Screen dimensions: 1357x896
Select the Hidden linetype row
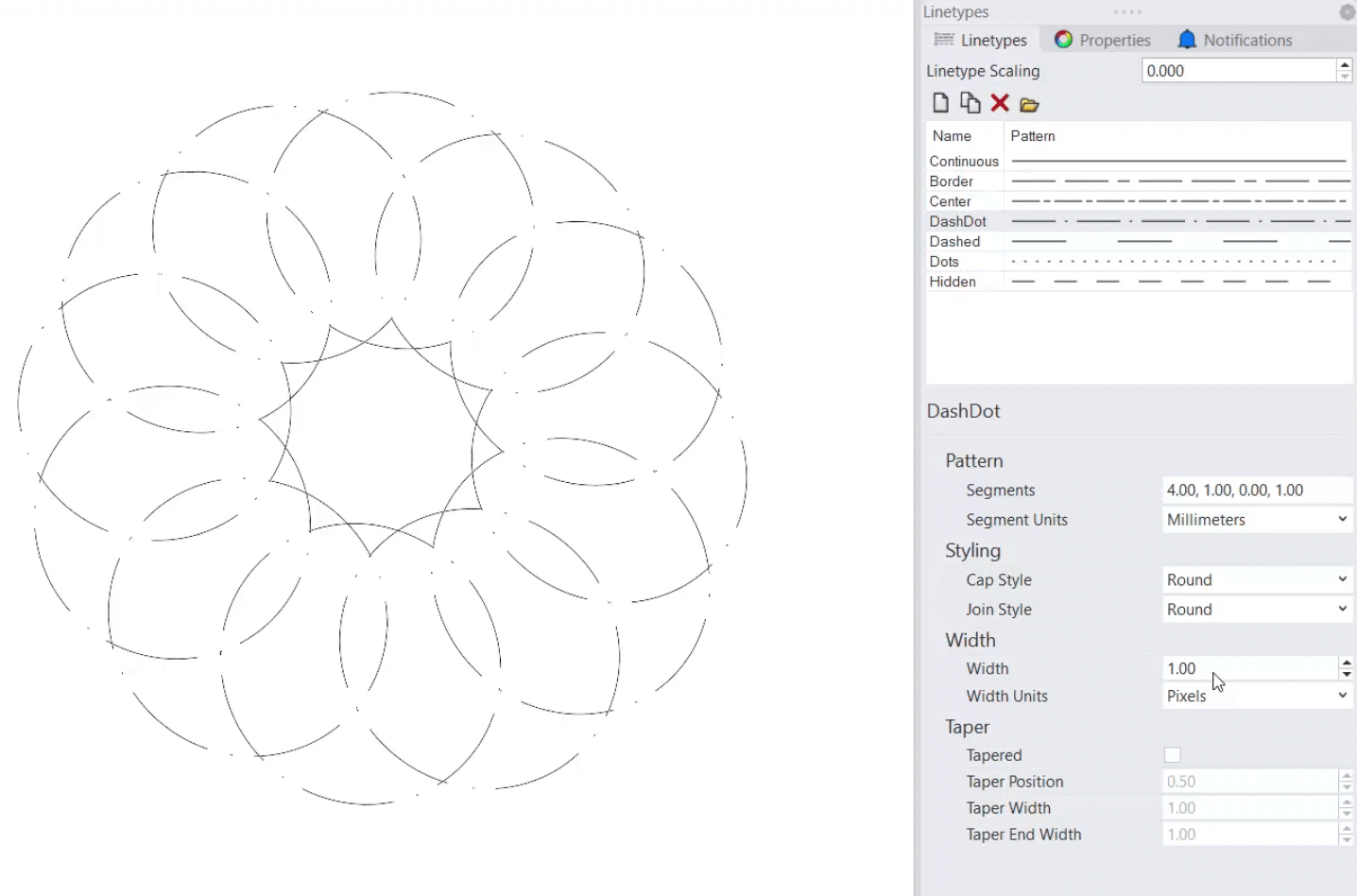click(x=953, y=282)
